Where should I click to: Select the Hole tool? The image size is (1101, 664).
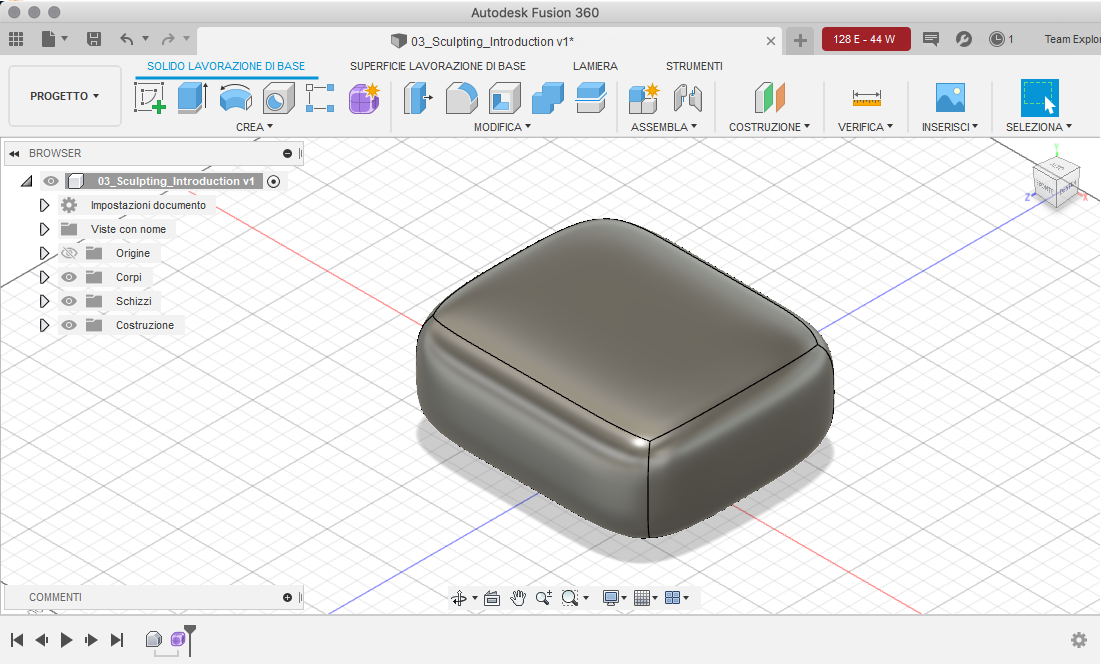click(x=278, y=98)
